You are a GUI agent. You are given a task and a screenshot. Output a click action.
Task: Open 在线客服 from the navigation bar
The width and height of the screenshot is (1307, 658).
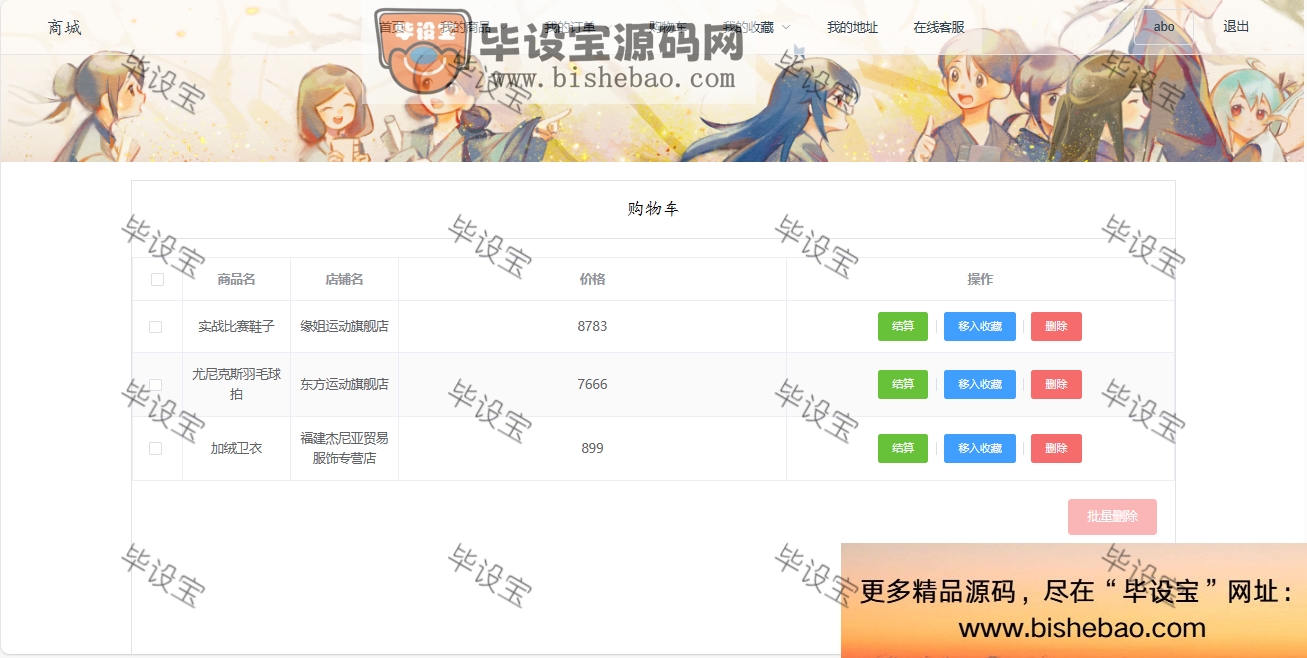click(939, 27)
